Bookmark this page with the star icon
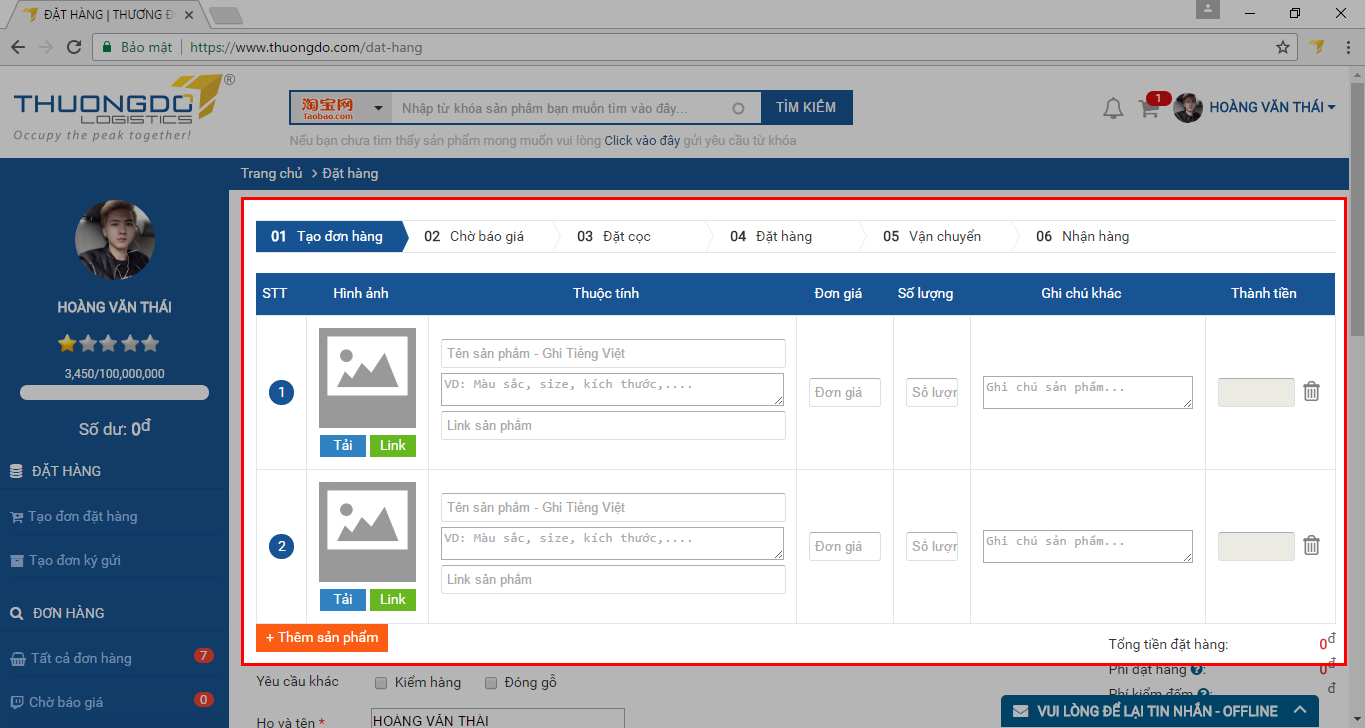The width and height of the screenshot is (1365, 728). click(1283, 47)
